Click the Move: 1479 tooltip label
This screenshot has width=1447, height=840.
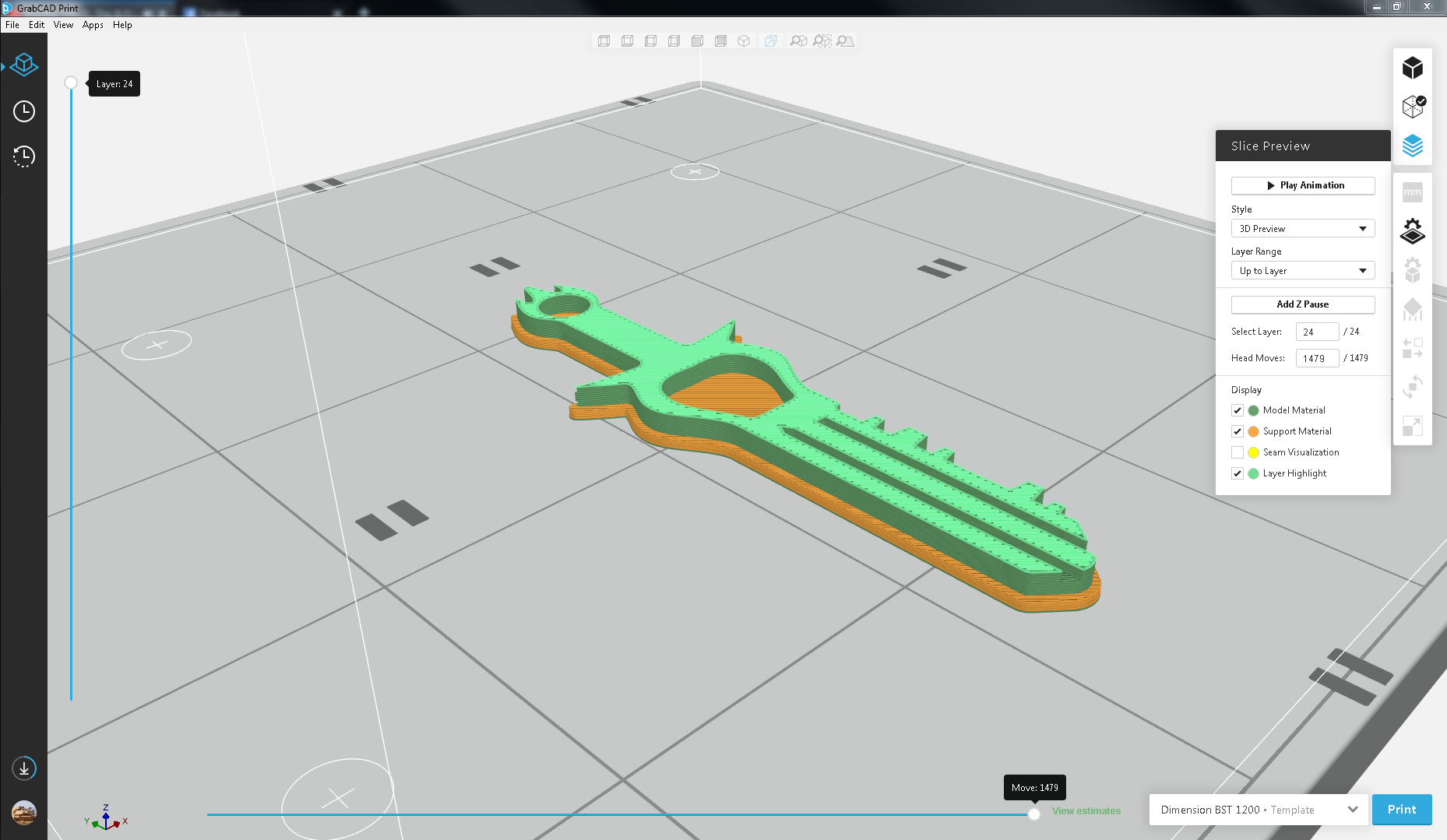point(1035,788)
